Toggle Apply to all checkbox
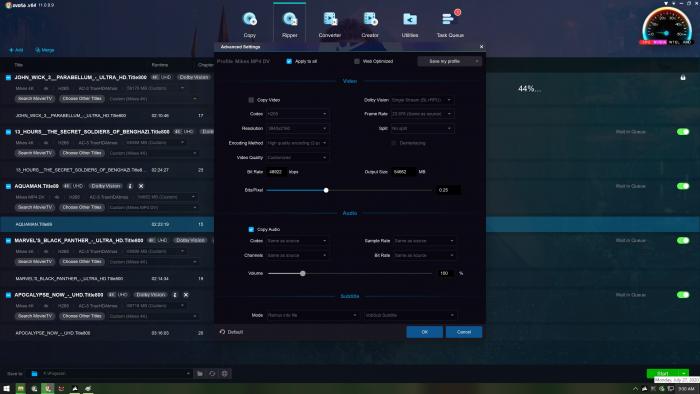Image resolution: width=700 pixels, height=394 pixels. [x=289, y=61]
